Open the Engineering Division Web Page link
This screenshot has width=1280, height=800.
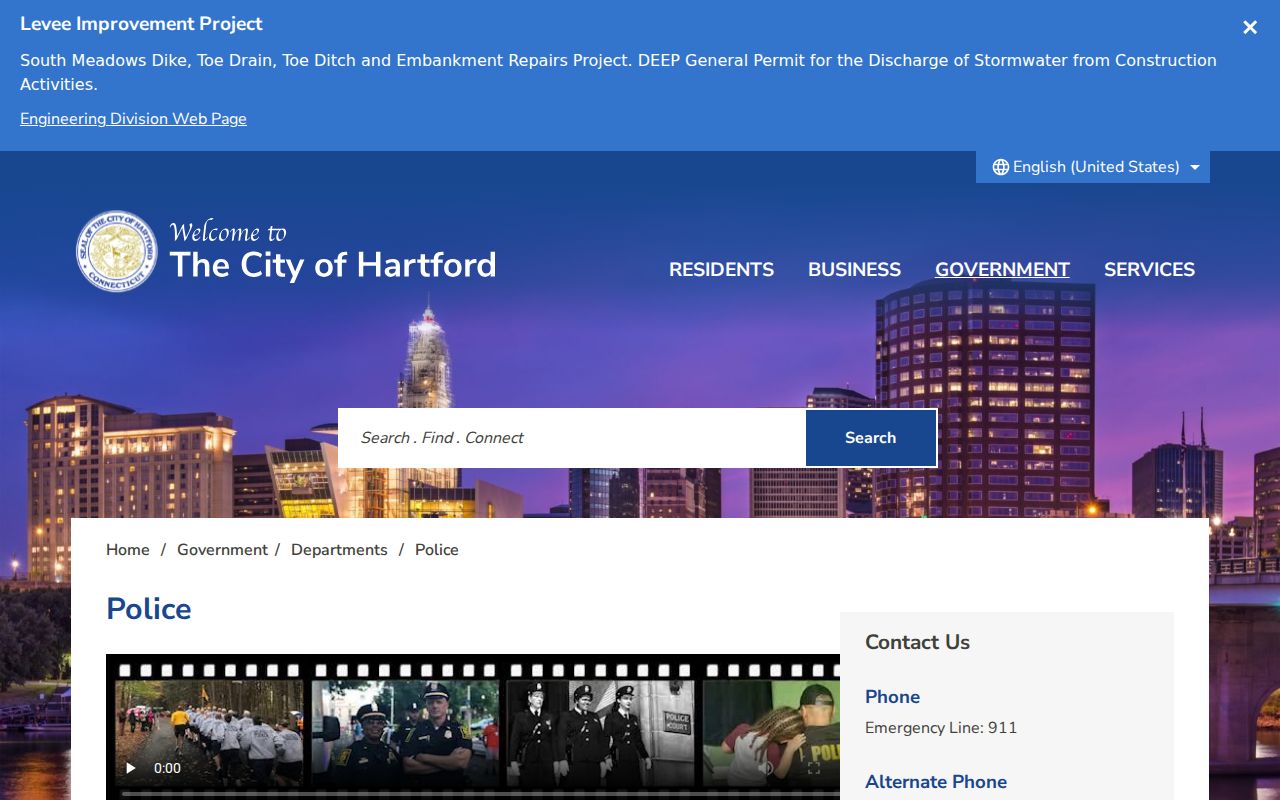pos(133,119)
